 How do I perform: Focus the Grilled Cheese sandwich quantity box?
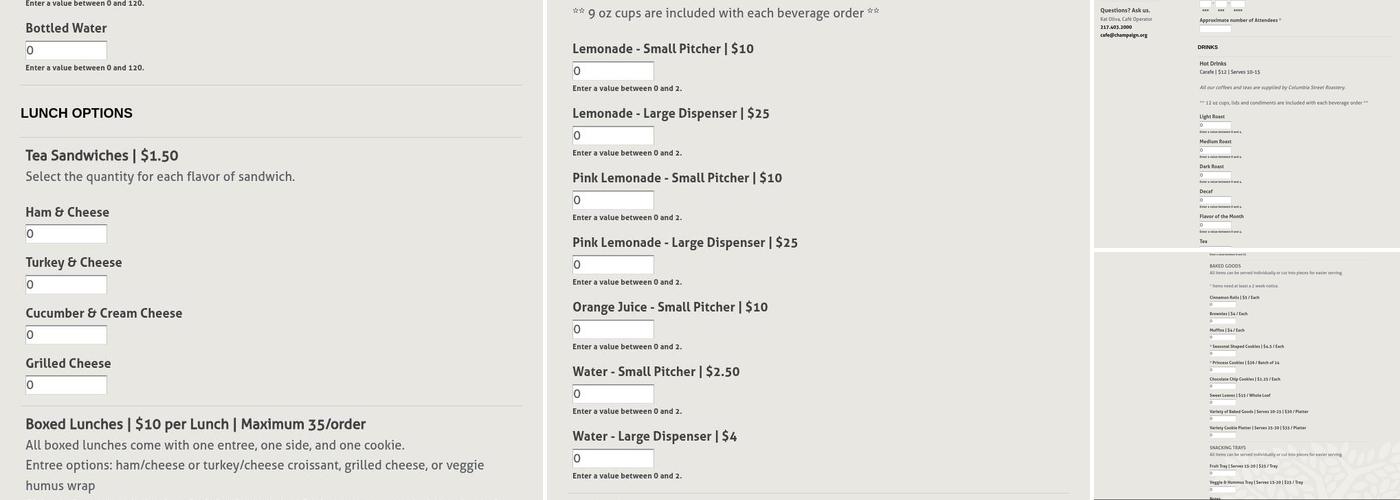tap(66, 385)
